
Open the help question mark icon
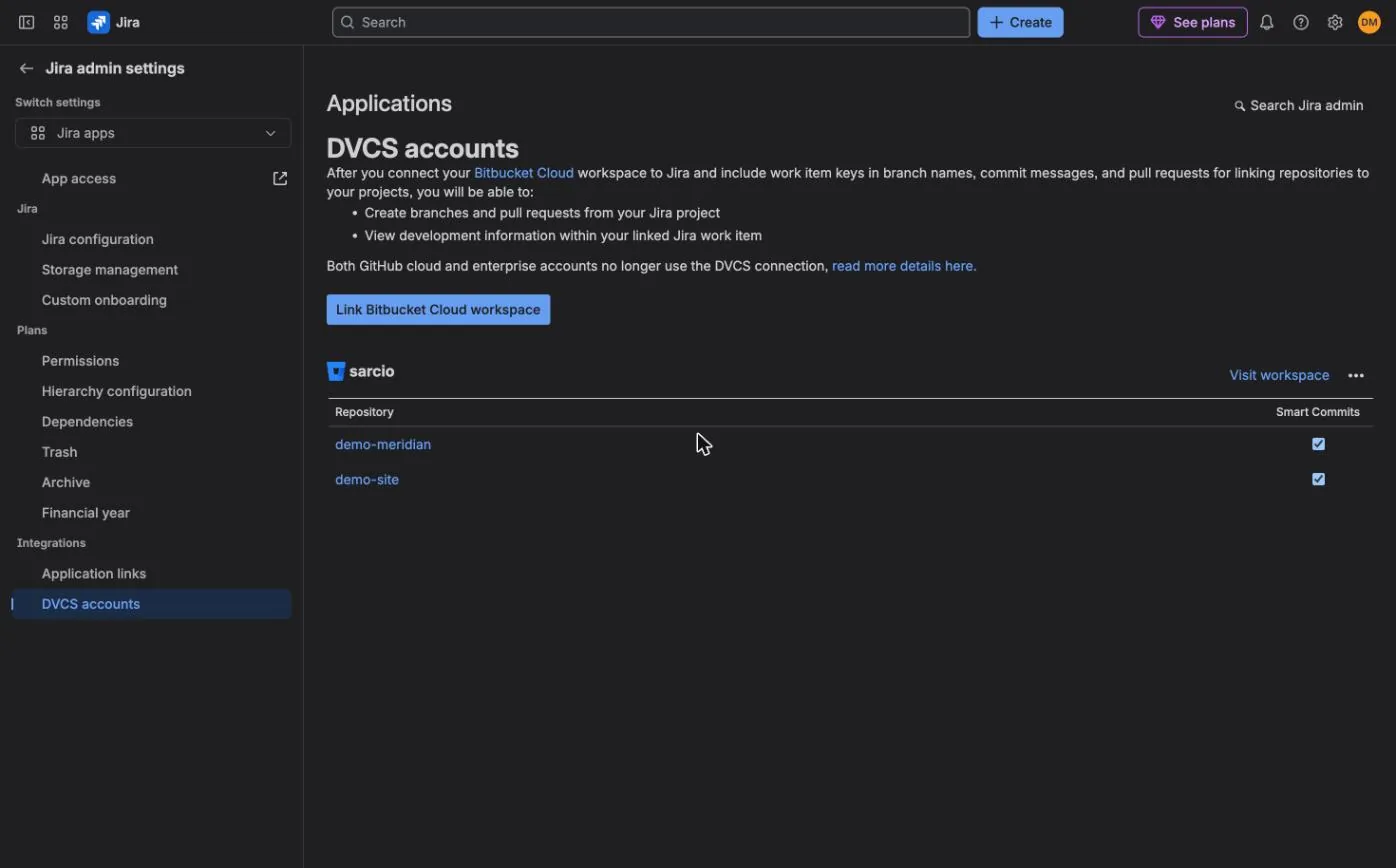coord(1301,22)
